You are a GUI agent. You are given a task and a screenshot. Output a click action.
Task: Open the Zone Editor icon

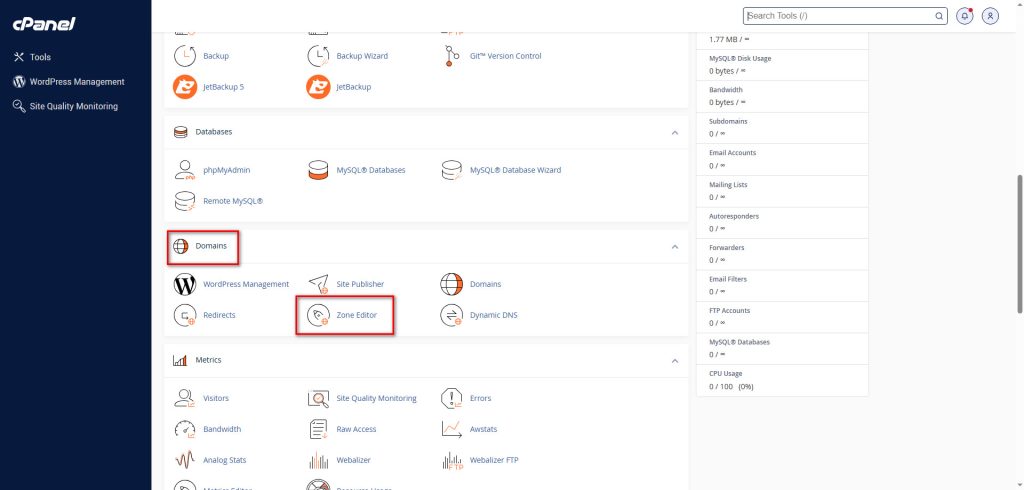[319, 315]
